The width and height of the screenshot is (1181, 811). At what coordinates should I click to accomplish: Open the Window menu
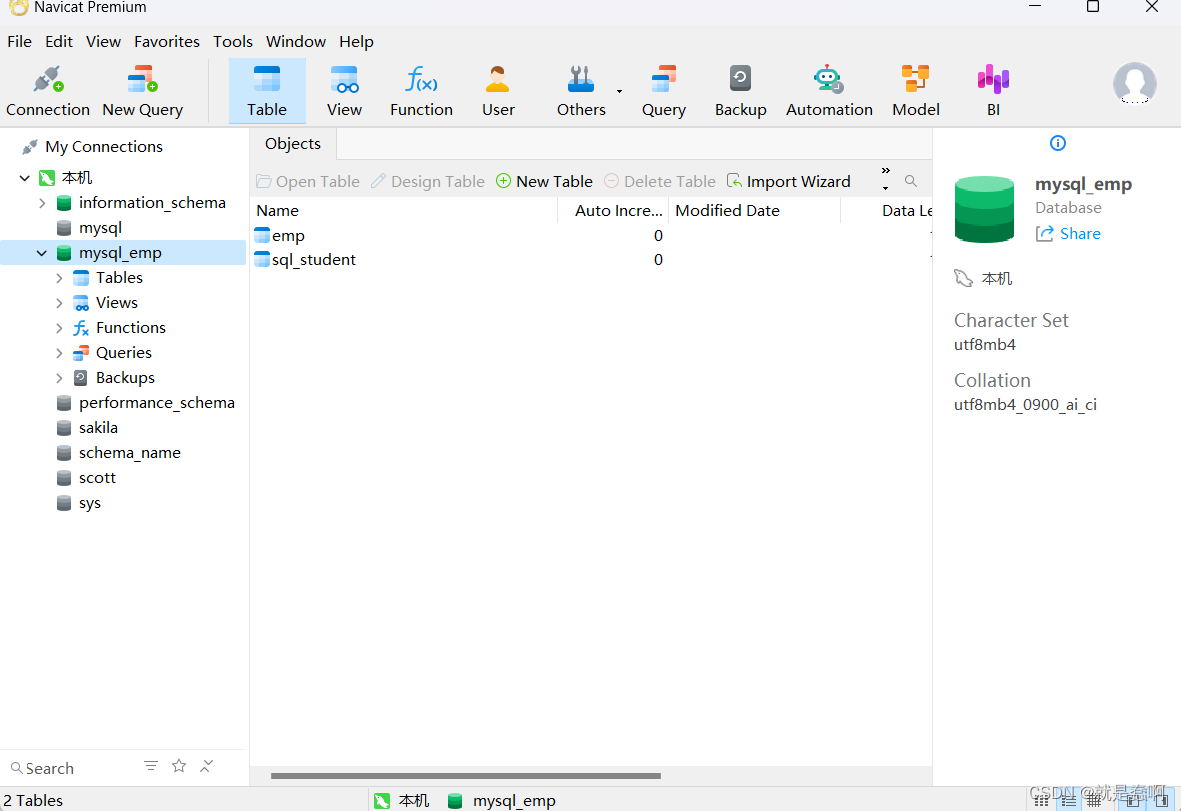295,41
